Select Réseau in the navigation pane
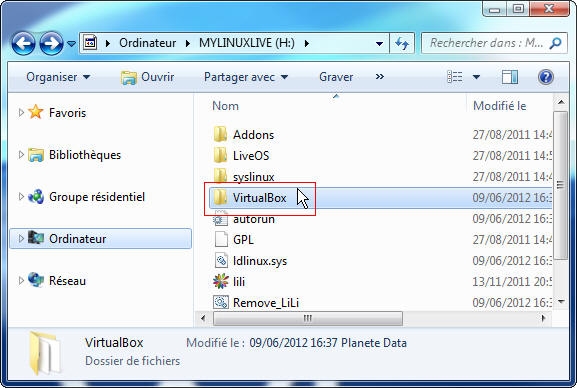 (x=67, y=281)
